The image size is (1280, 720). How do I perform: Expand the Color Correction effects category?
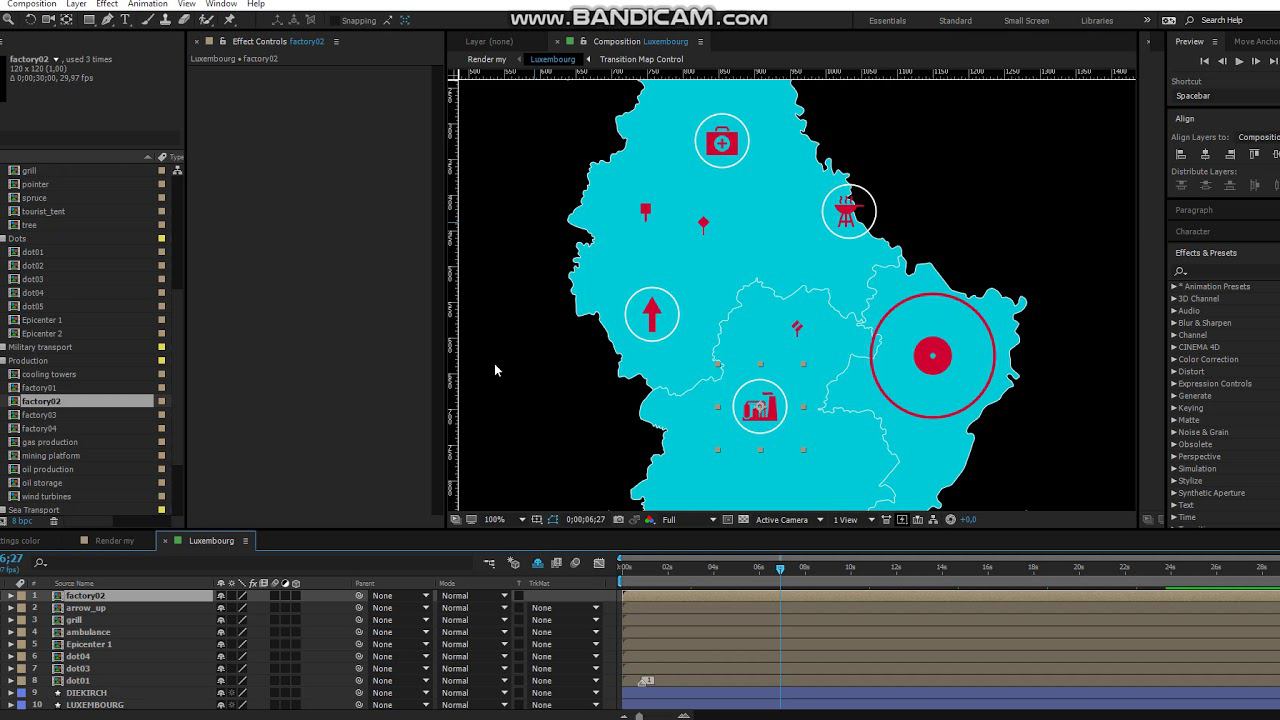click(x=1174, y=360)
